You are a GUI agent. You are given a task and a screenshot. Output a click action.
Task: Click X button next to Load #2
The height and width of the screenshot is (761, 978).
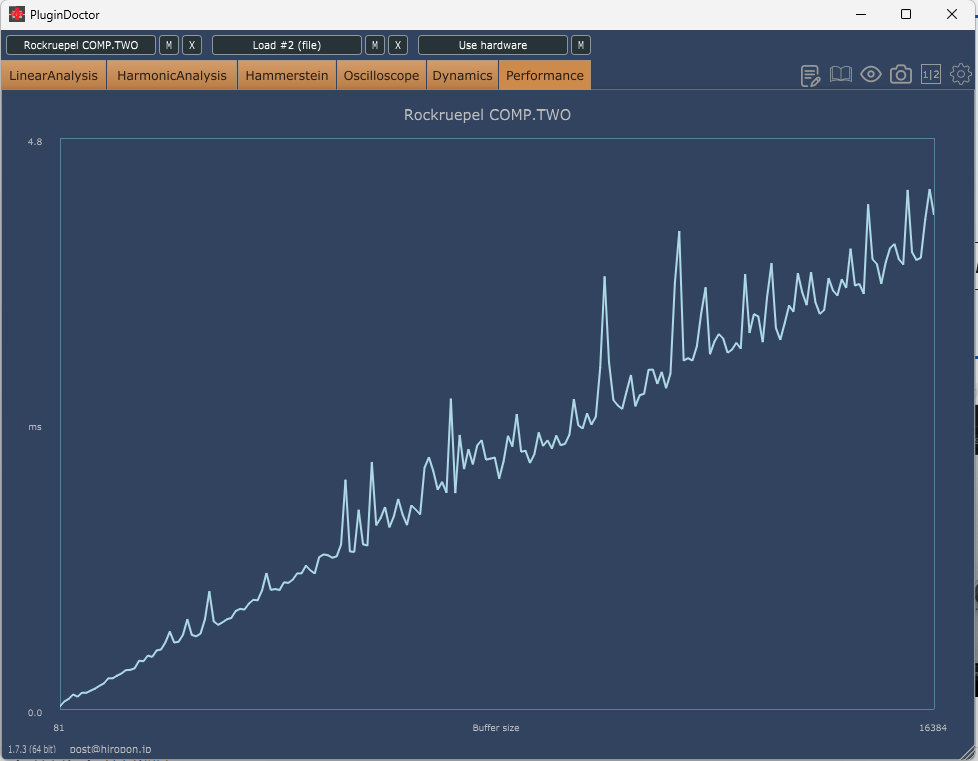coord(398,45)
